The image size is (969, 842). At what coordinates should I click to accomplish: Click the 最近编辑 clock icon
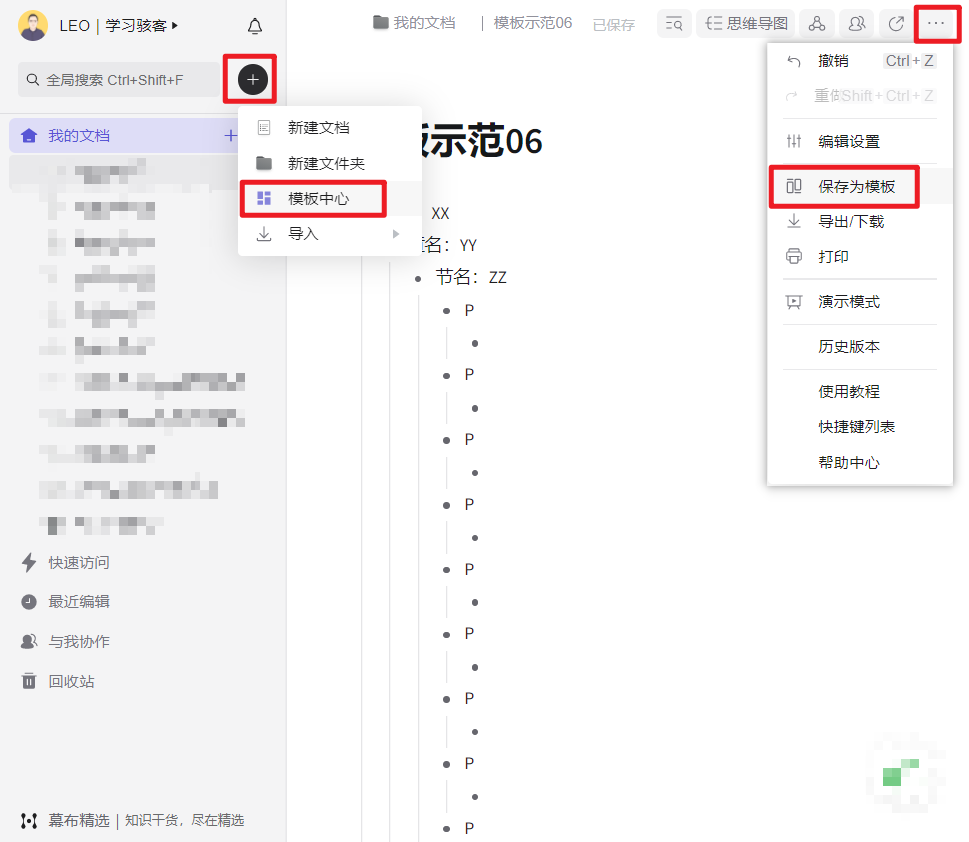pyautogui.click(x=29, y=602)
